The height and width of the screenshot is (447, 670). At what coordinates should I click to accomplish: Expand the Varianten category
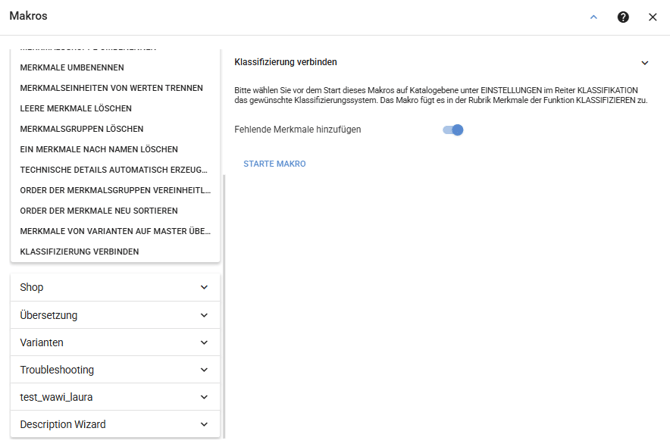114,342
